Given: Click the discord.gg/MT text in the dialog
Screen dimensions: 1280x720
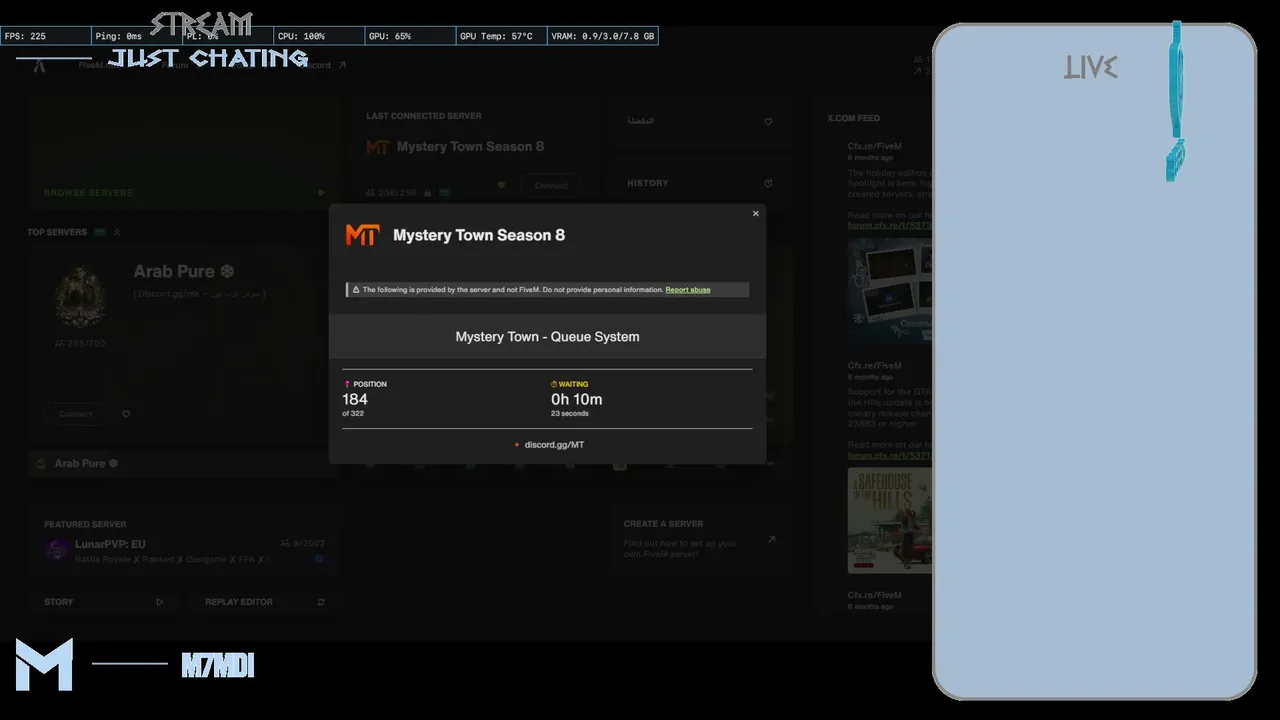Looking at the screenshot, I should [554, 444].
